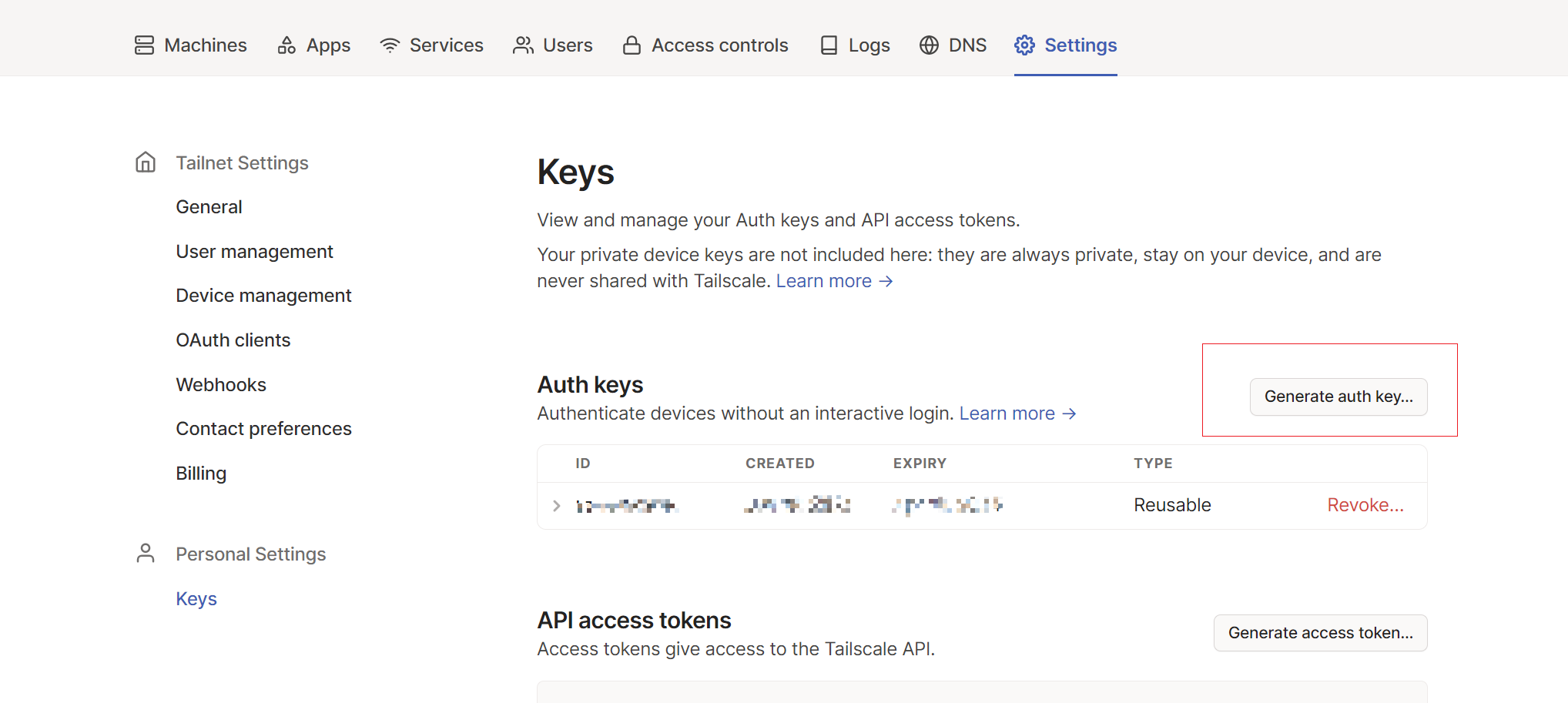This screenshot has height=703, width=1568.
Task: Follow Learn more link about private device keys
Action: (833, 281)
